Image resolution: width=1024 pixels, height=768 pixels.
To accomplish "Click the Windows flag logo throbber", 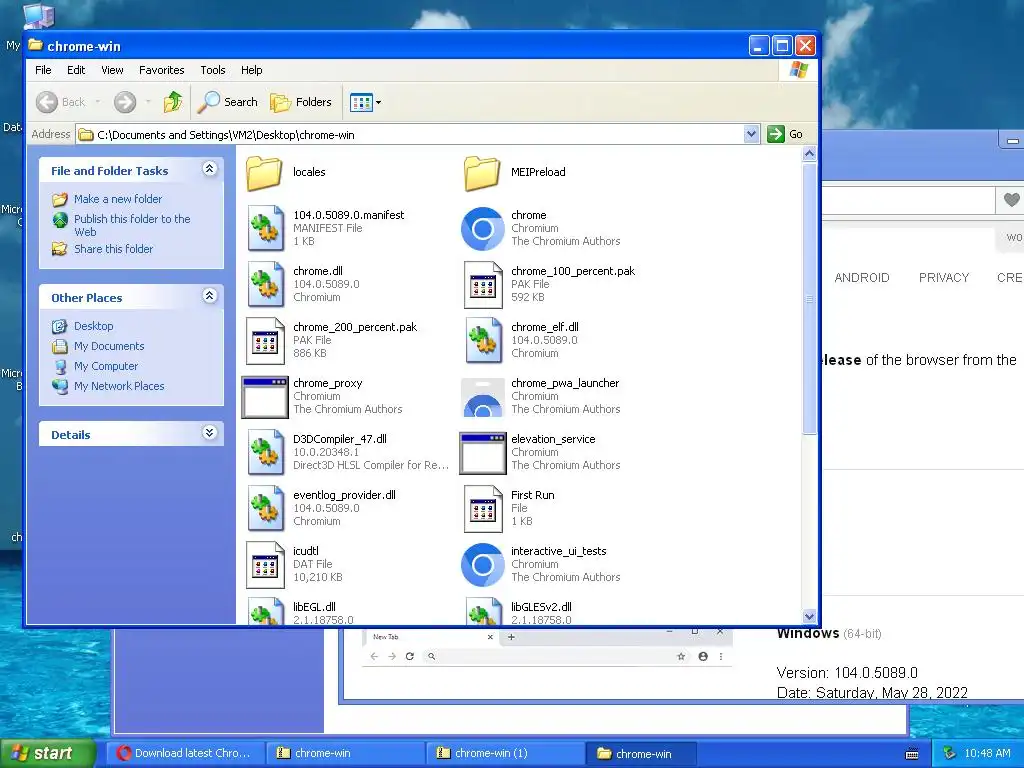I will pyautogui.click(x=798, y=70).
